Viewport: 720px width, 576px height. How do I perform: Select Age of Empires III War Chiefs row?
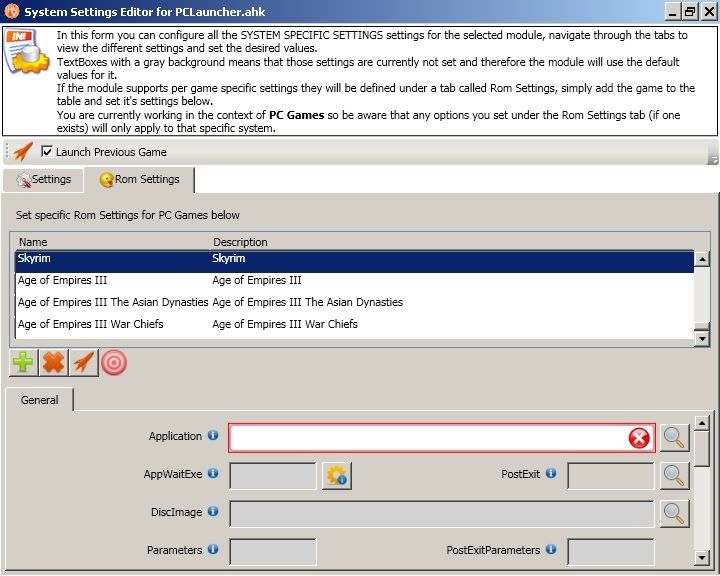coord(354,324)
